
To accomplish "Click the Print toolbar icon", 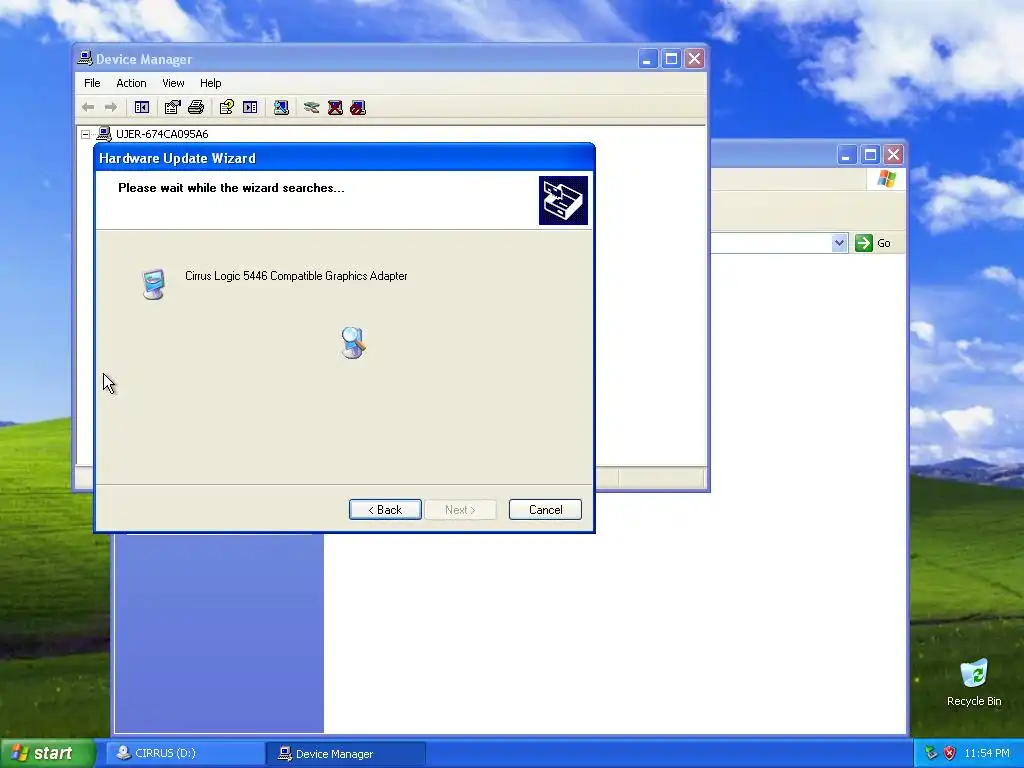I will coord(196,107).
